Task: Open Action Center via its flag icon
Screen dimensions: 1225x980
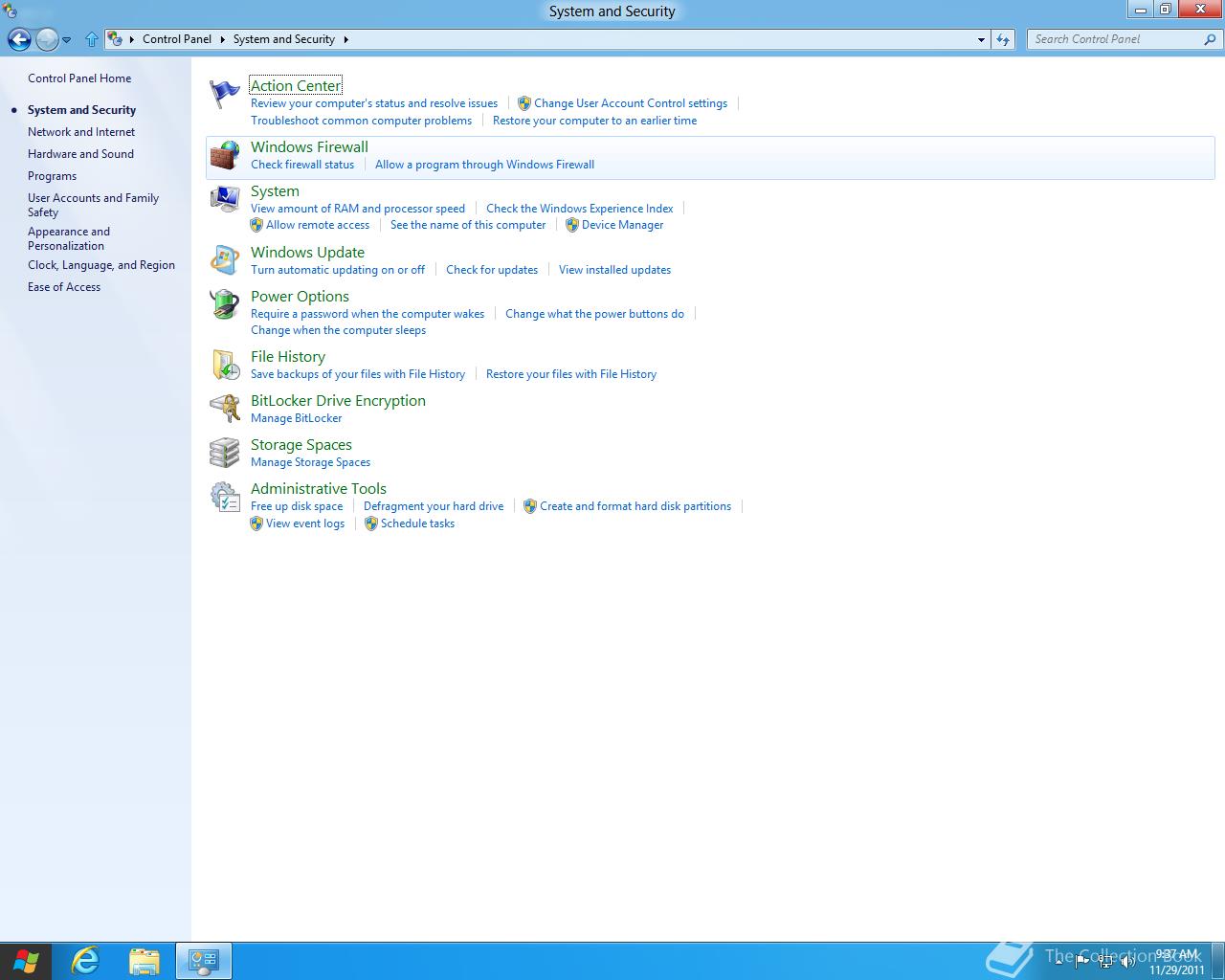Action: [x=223, y=93]
